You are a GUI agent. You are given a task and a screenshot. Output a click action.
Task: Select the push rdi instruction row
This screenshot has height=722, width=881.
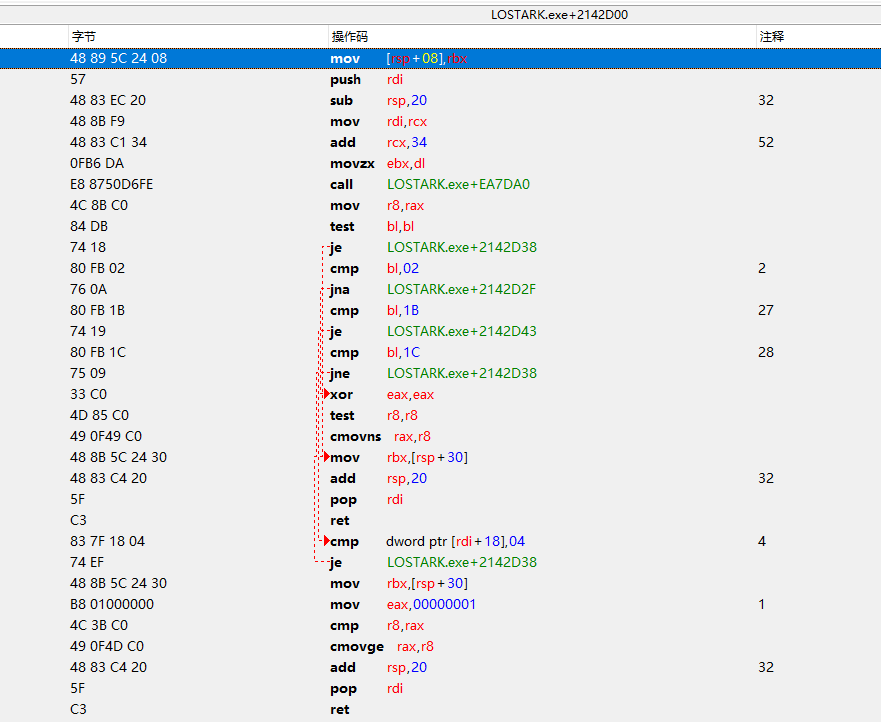click(x=440, y=79)
